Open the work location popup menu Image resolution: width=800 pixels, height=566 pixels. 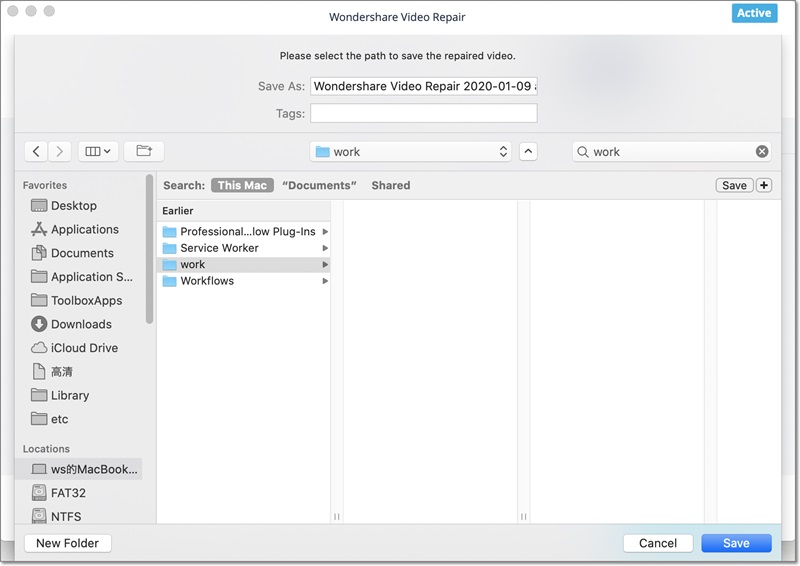[411, 152]
